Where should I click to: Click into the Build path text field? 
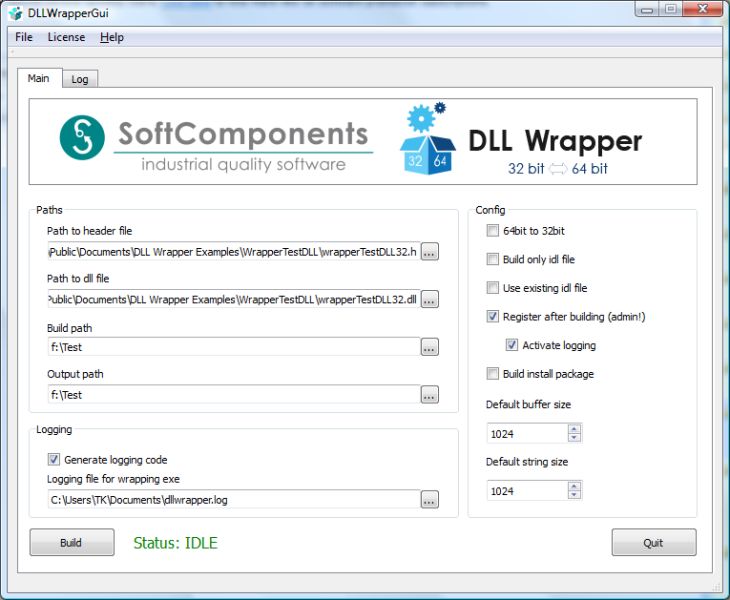click(234, 347)
